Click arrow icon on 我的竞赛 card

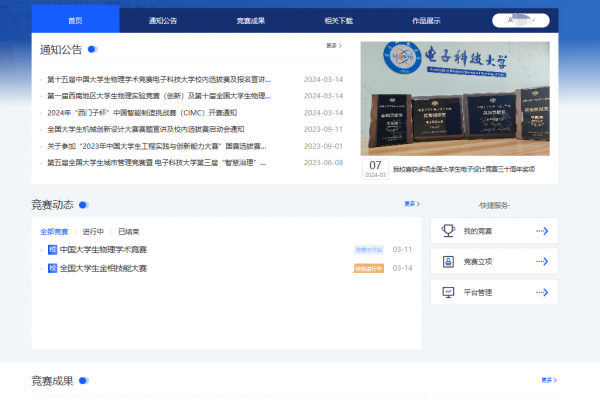542,231
